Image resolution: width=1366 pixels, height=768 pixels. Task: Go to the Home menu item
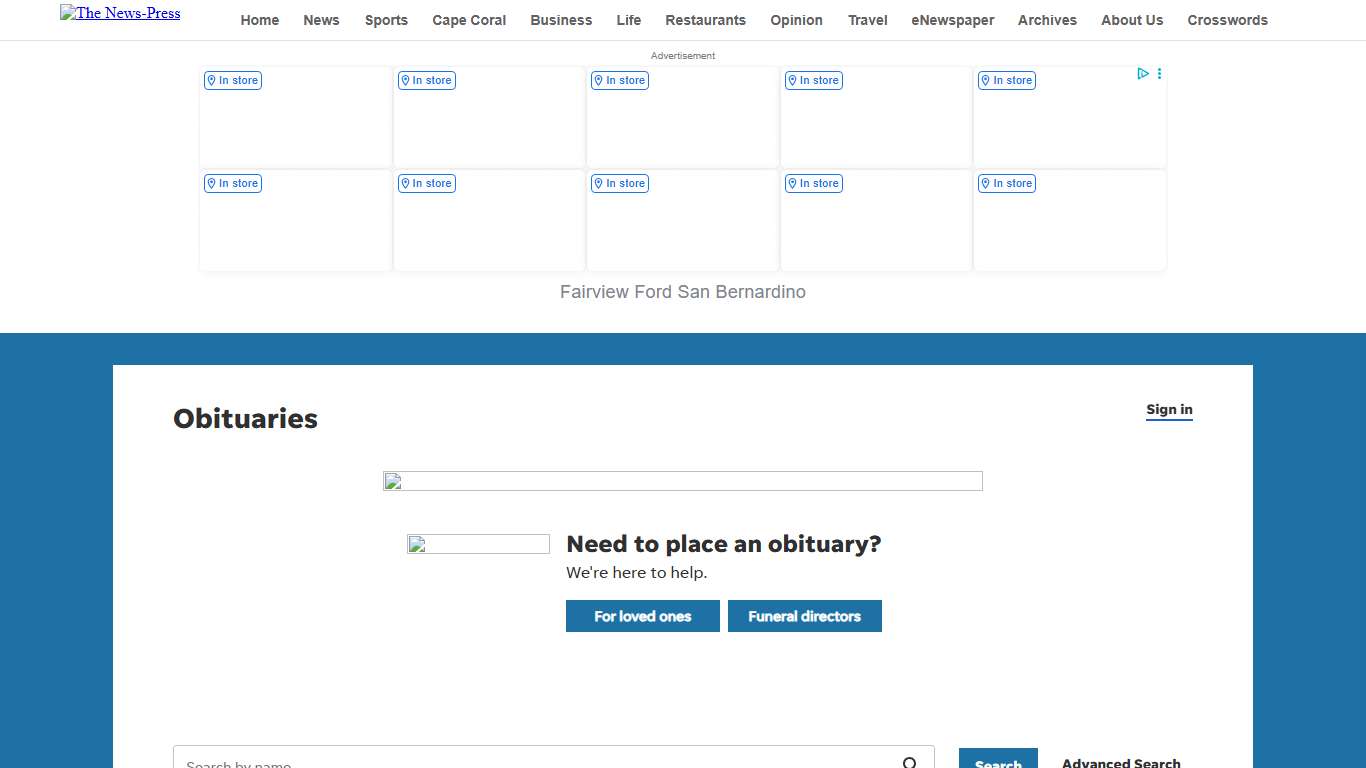pos(260,20)
